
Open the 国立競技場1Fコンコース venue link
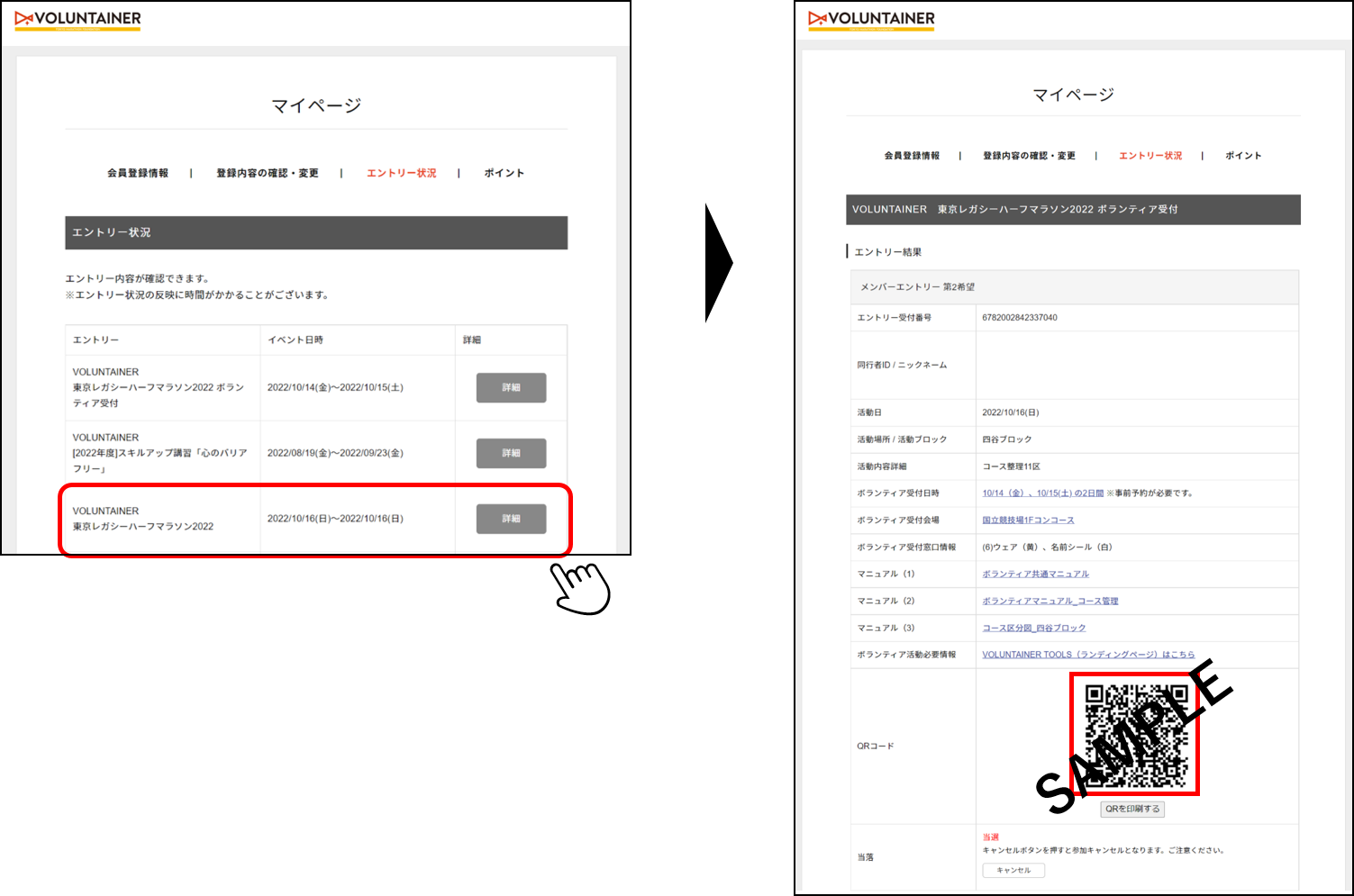pyautogui.click(x=1028, y=520)
